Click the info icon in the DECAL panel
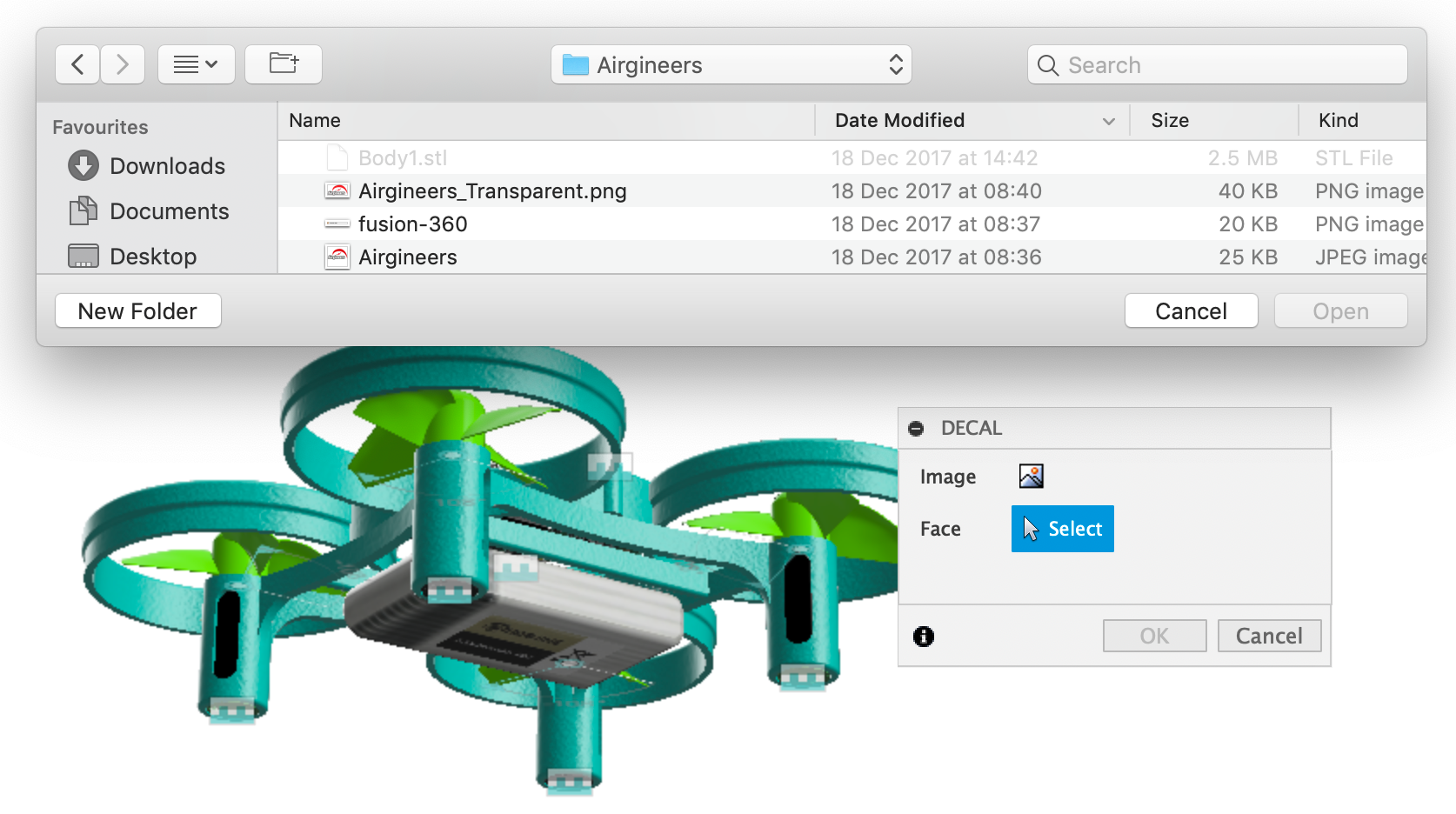The image size is (1456, 814). [923, 636]
